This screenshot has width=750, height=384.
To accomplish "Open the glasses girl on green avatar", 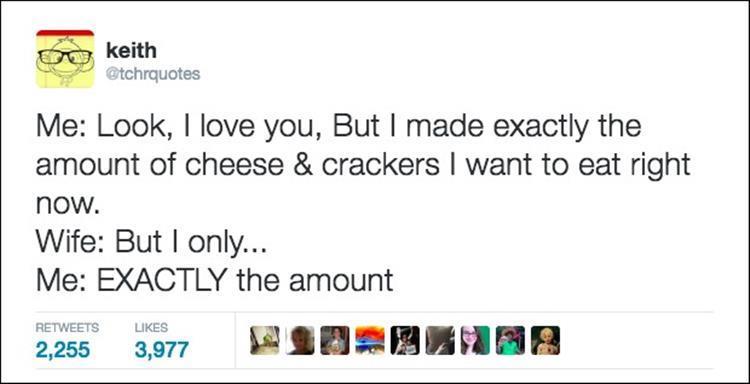I will 475,340.
